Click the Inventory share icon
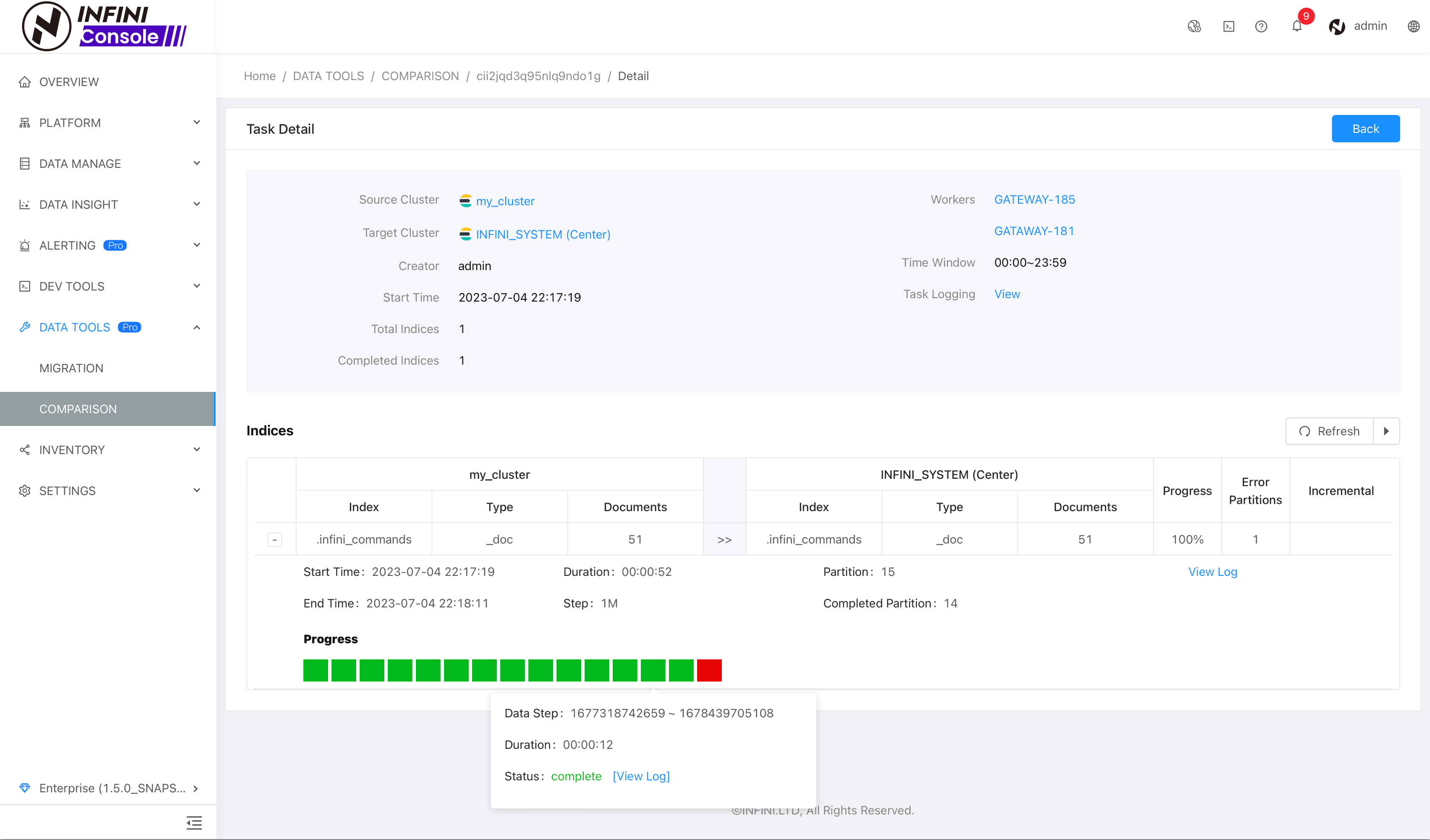 point(24,450)
